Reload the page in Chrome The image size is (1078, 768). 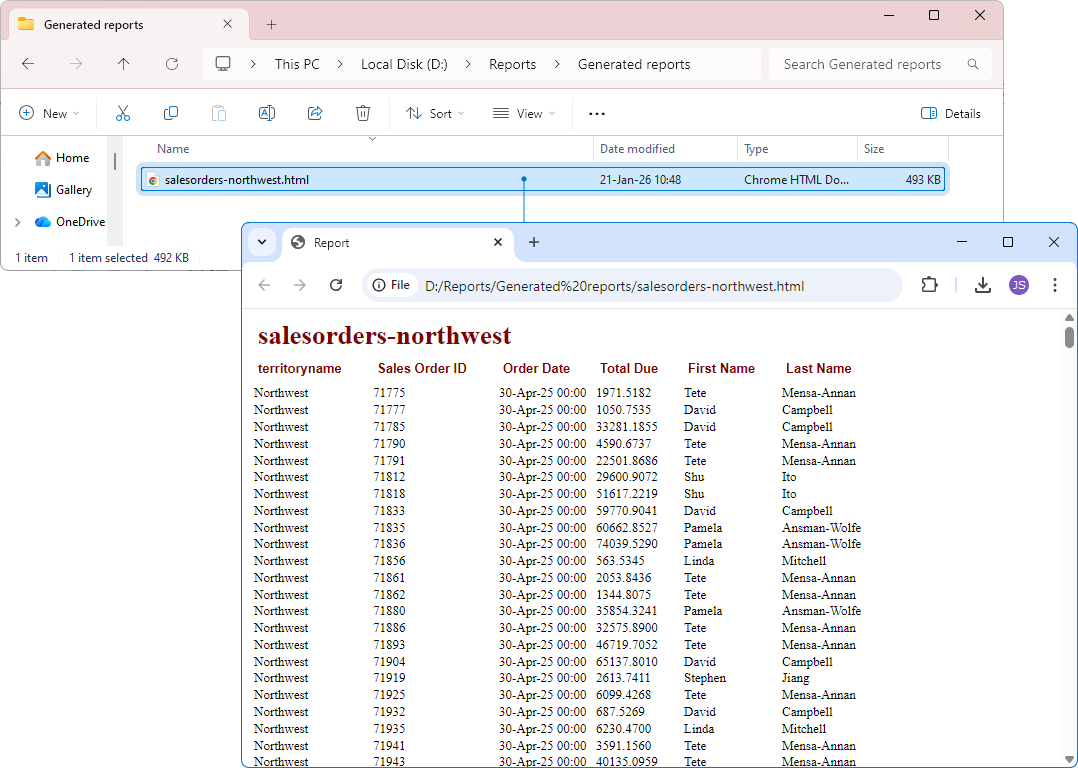click(x=336, y=285)
